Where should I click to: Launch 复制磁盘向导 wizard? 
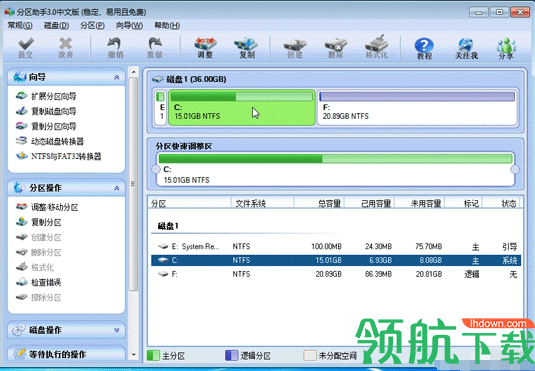pyautogui.click(x=46, y=111)
